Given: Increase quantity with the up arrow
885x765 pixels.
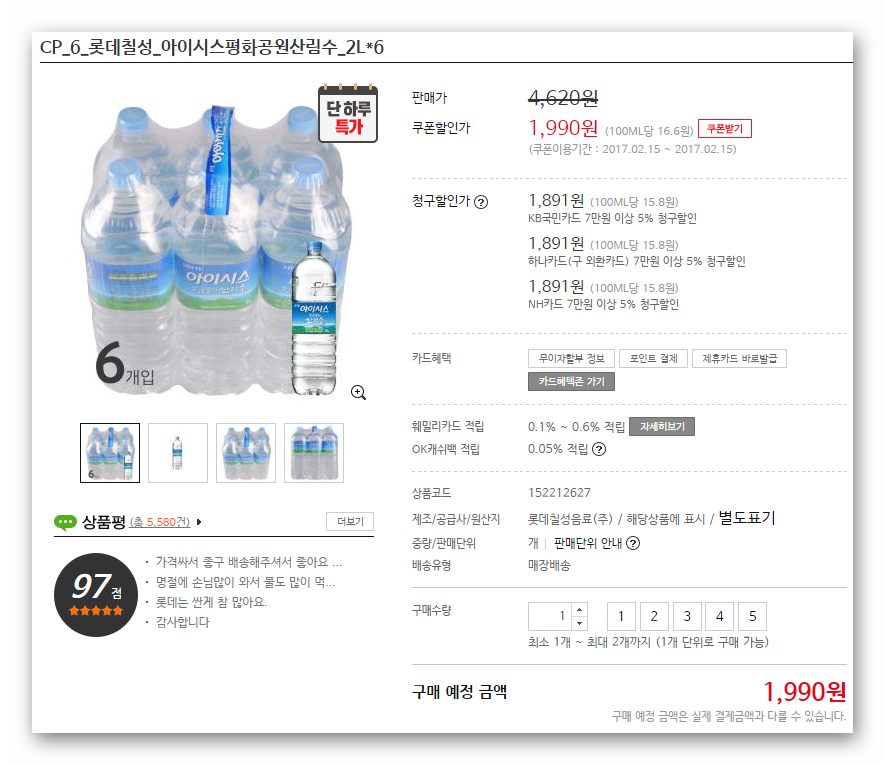Looking at the screenshot, I should click(x=579, y=610).
